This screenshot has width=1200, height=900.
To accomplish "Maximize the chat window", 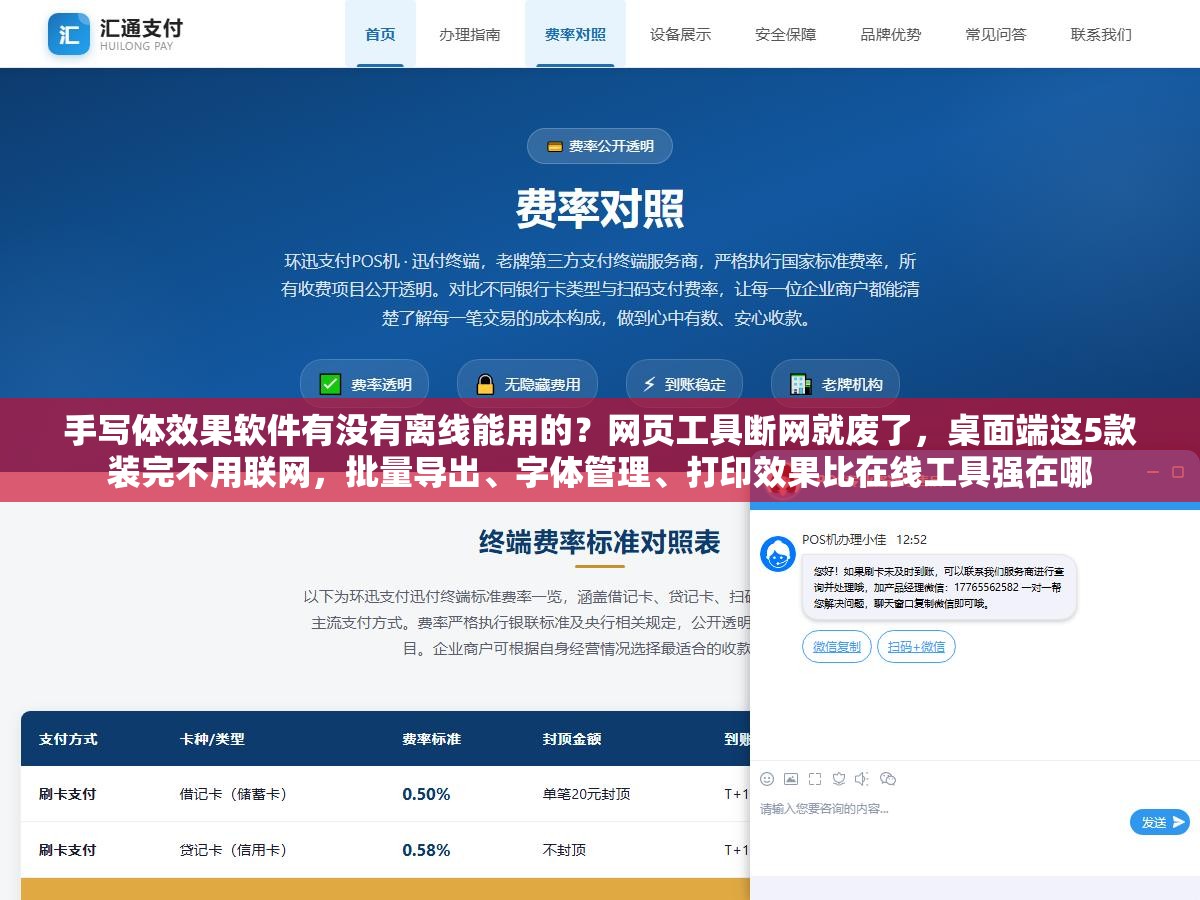I will (x=1177, y=471).
